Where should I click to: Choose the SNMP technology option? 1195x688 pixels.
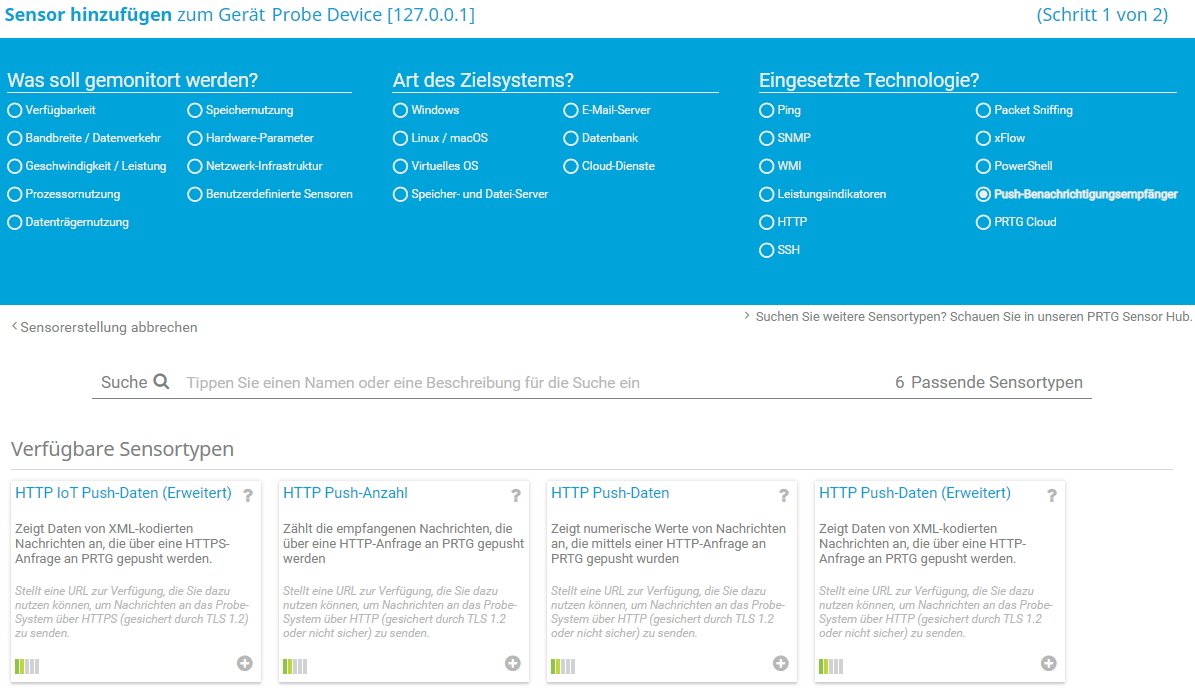click(767, 138)
